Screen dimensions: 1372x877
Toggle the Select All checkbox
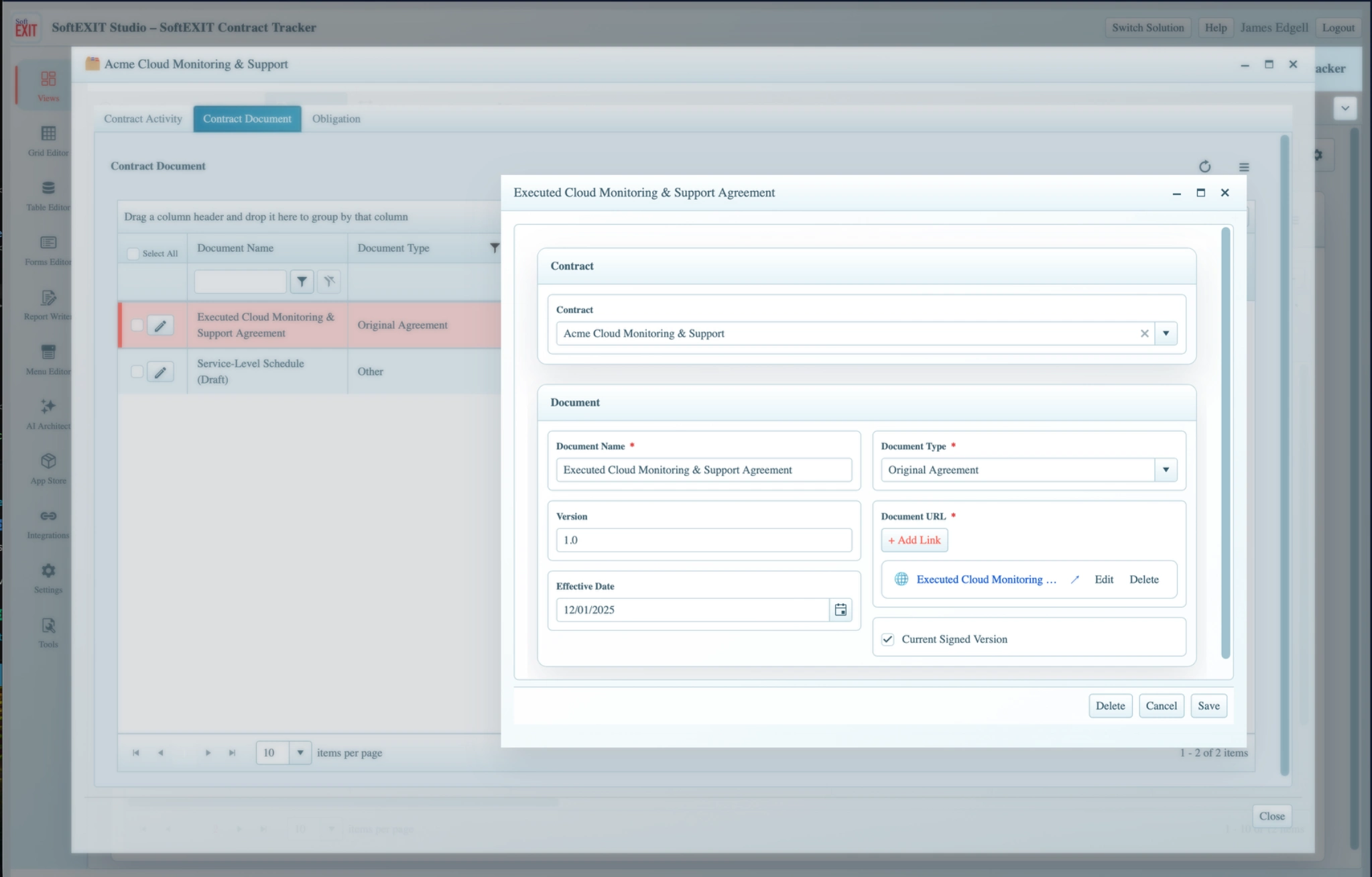coord(133,253)
